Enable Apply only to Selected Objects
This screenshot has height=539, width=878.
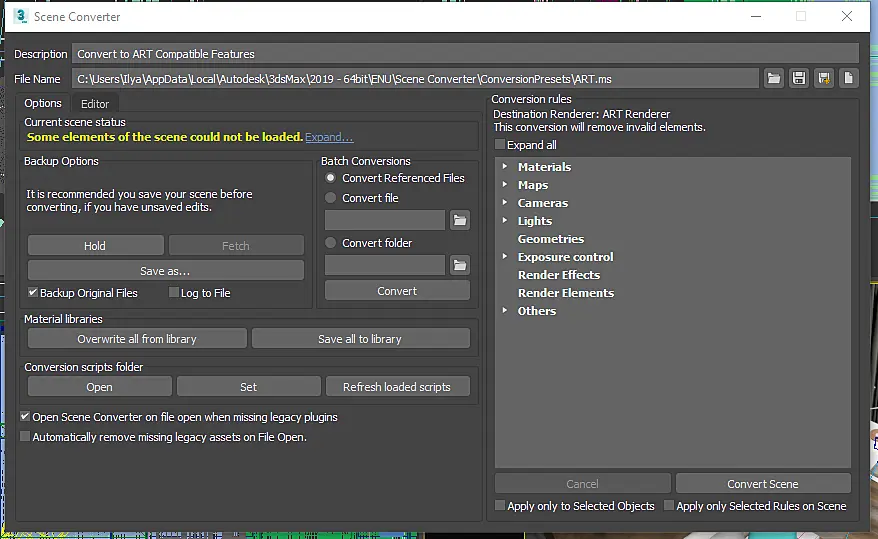pos(500,505)
